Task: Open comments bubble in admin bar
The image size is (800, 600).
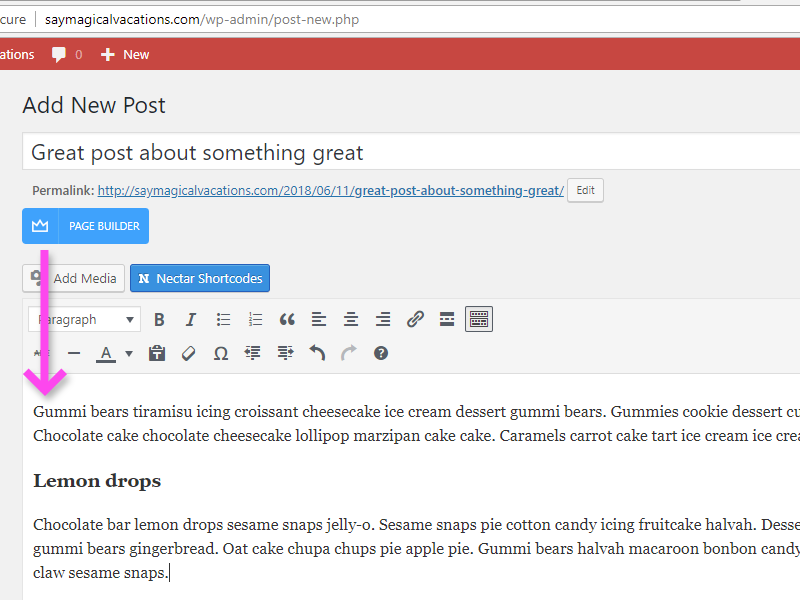Action: point(67,55)
